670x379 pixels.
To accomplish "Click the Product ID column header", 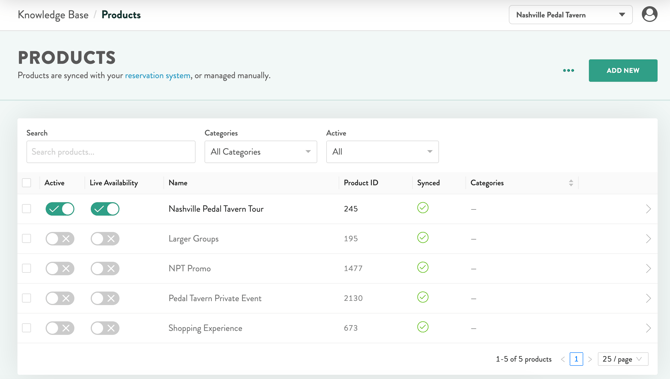I will pyautogui.click(x=361, y=183).
